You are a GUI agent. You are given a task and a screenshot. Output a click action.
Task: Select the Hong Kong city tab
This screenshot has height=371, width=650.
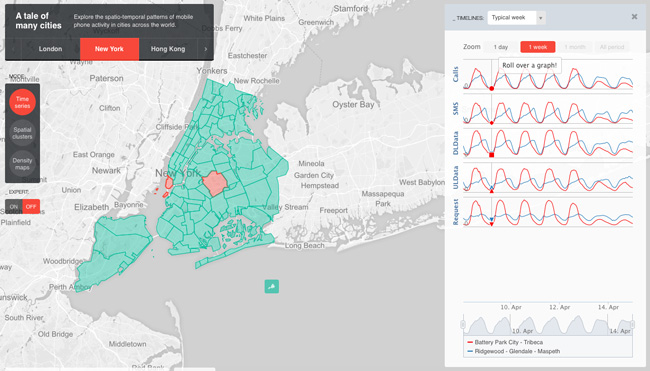pos(168,49)
